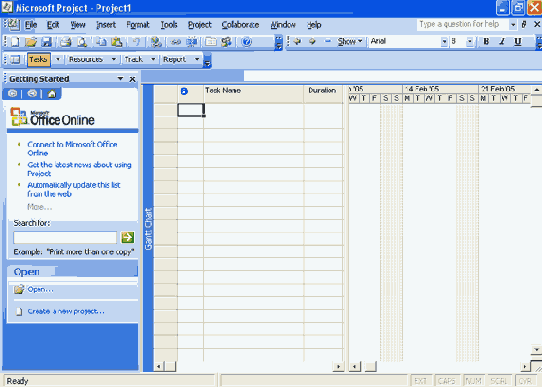Toggle Italic formatting
542x387 pixels.
502,41
